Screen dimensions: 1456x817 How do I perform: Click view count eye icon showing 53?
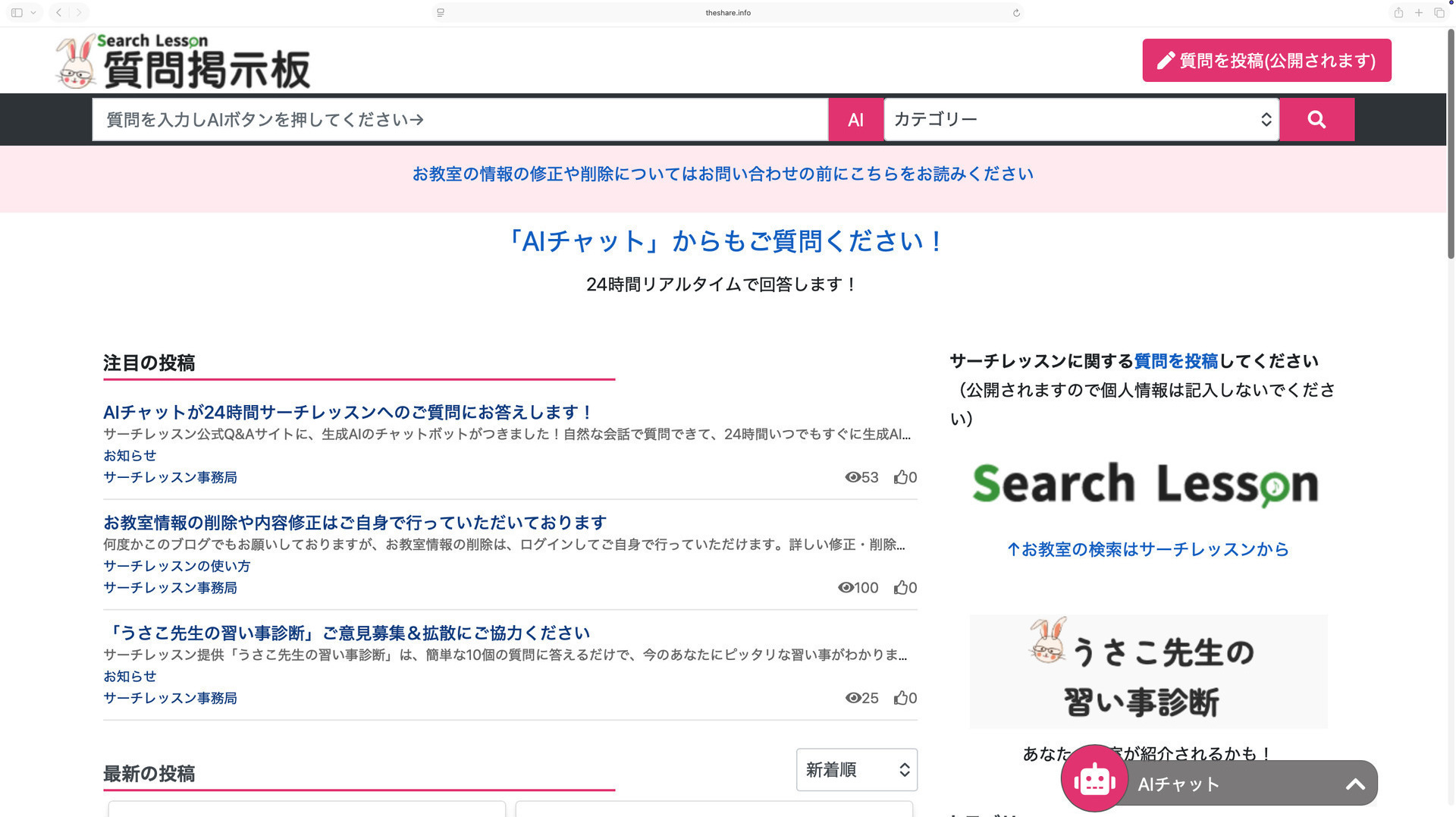coord(852,477)
